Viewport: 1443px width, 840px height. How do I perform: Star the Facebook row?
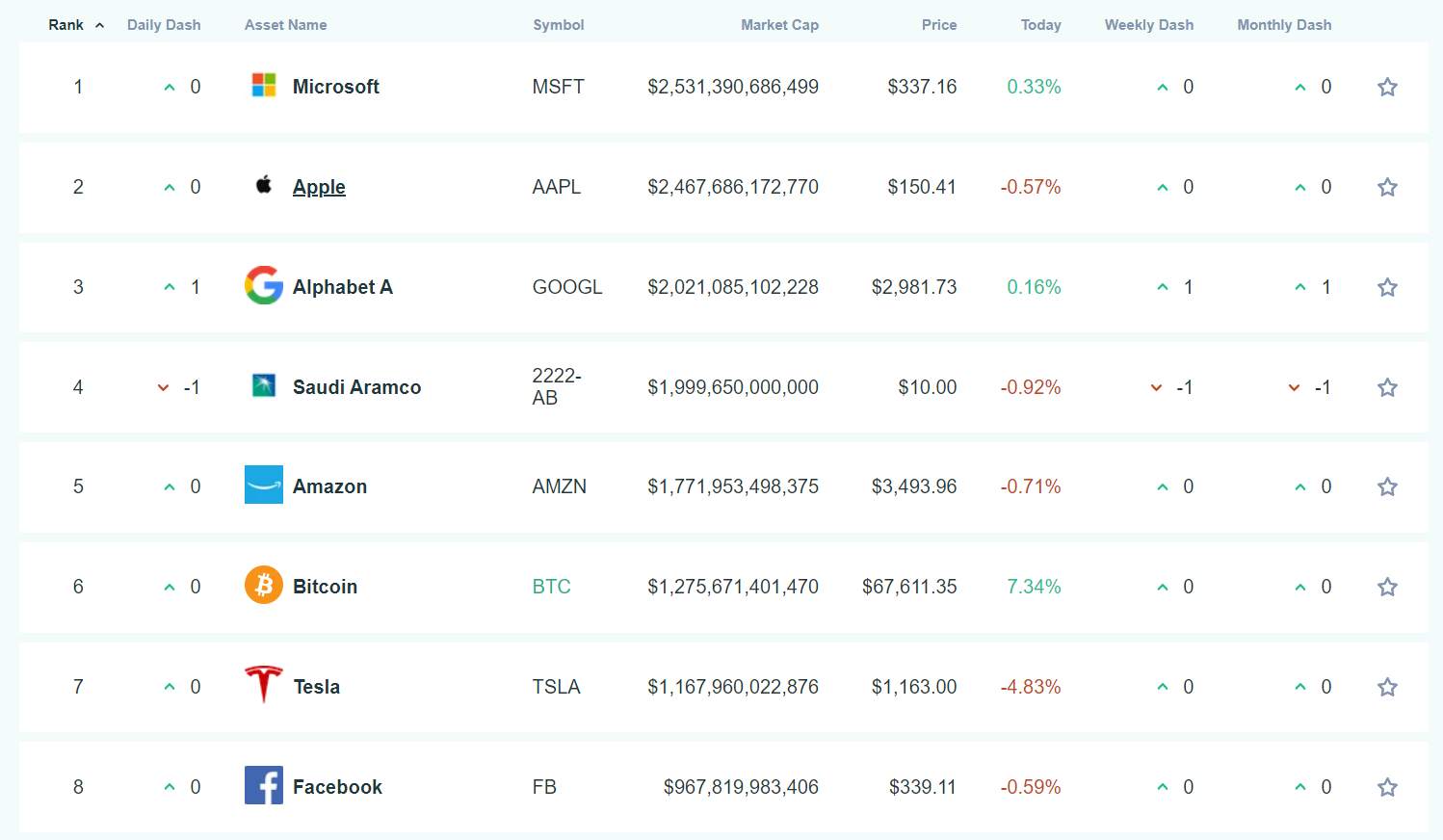1387,787
